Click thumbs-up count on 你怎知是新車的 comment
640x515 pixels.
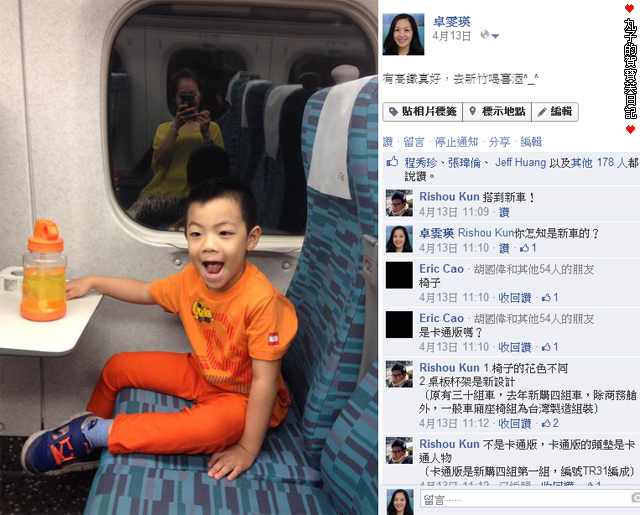point(528,248)
